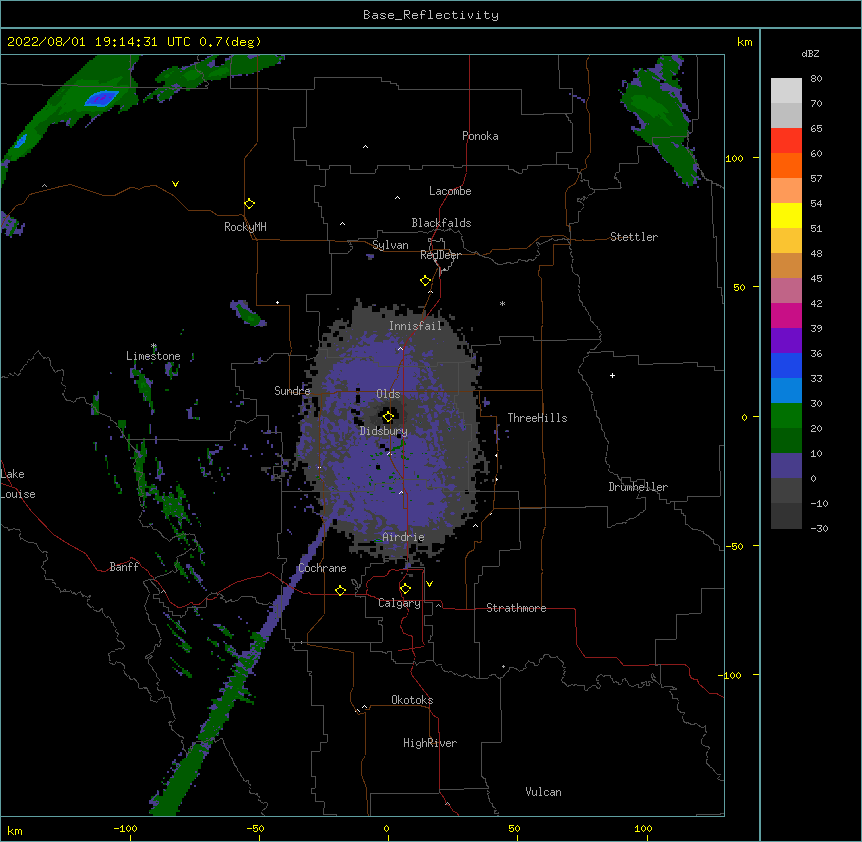
Task: Click the Vulcan label
Action: click(543, 792)
